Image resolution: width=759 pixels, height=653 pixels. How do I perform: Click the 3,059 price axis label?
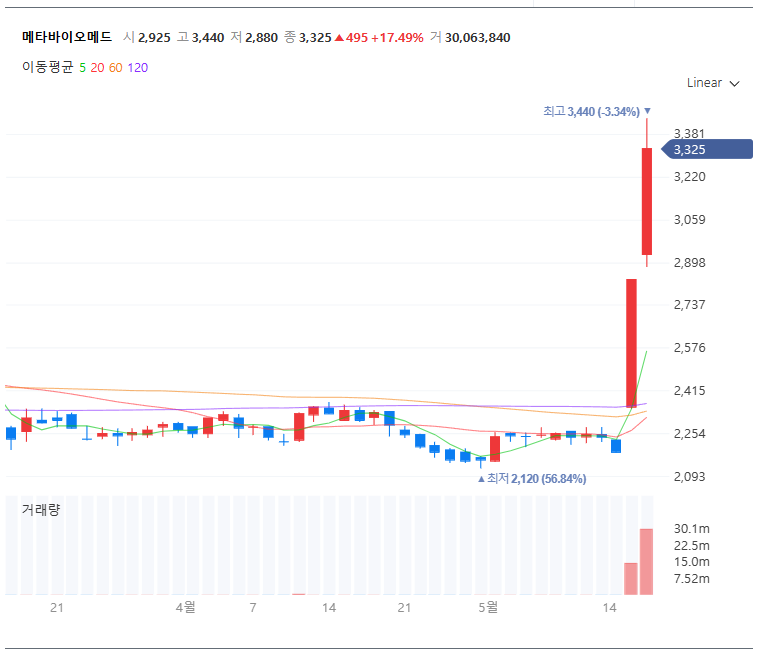[689, 220]
